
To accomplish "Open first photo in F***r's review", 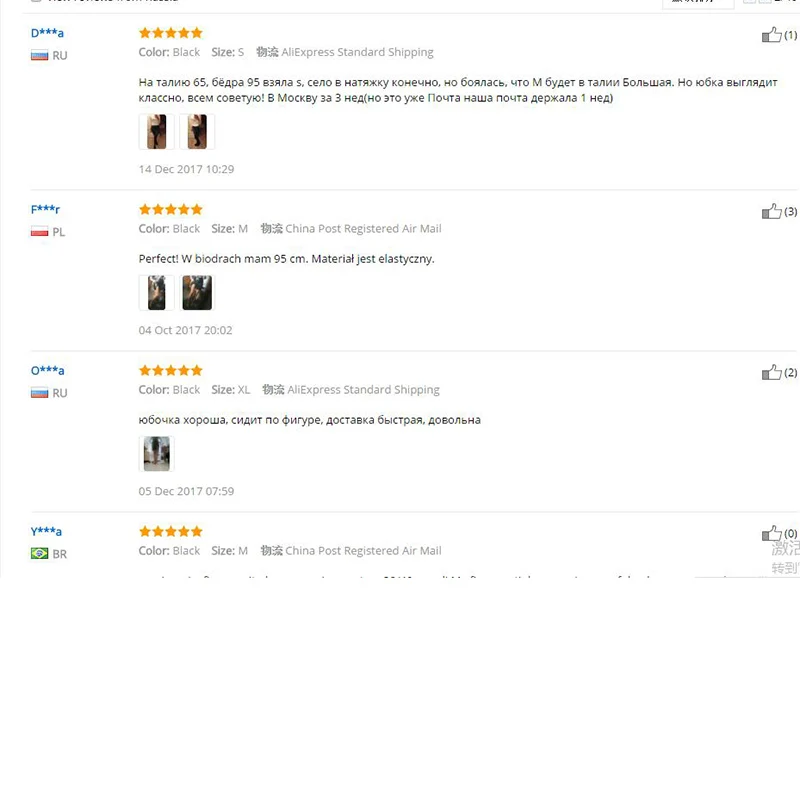I will pyautogui.click(x=157, y=292).
